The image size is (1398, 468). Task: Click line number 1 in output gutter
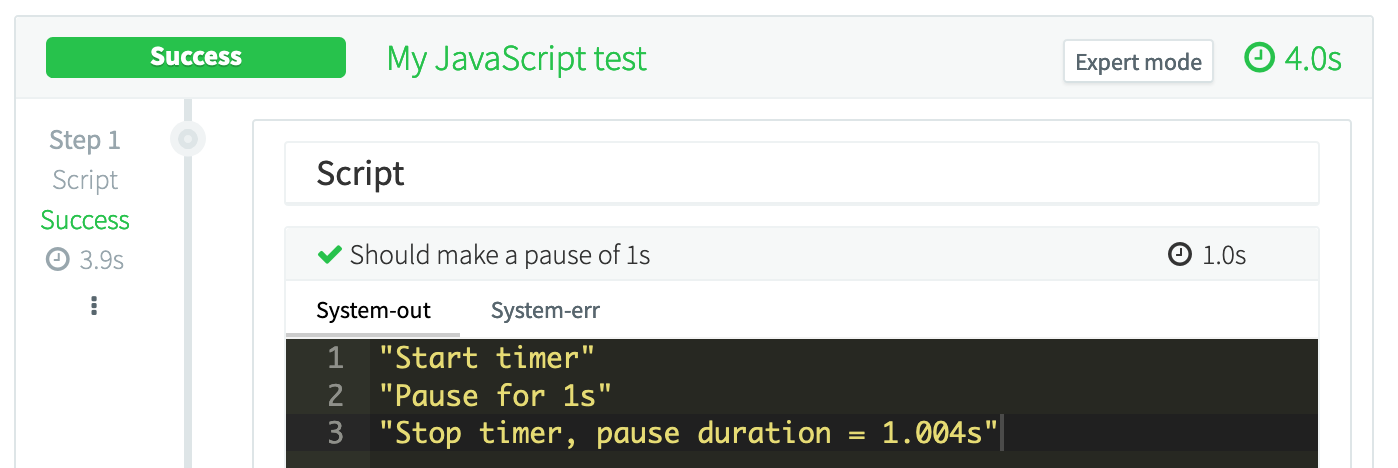click(334, 357)
